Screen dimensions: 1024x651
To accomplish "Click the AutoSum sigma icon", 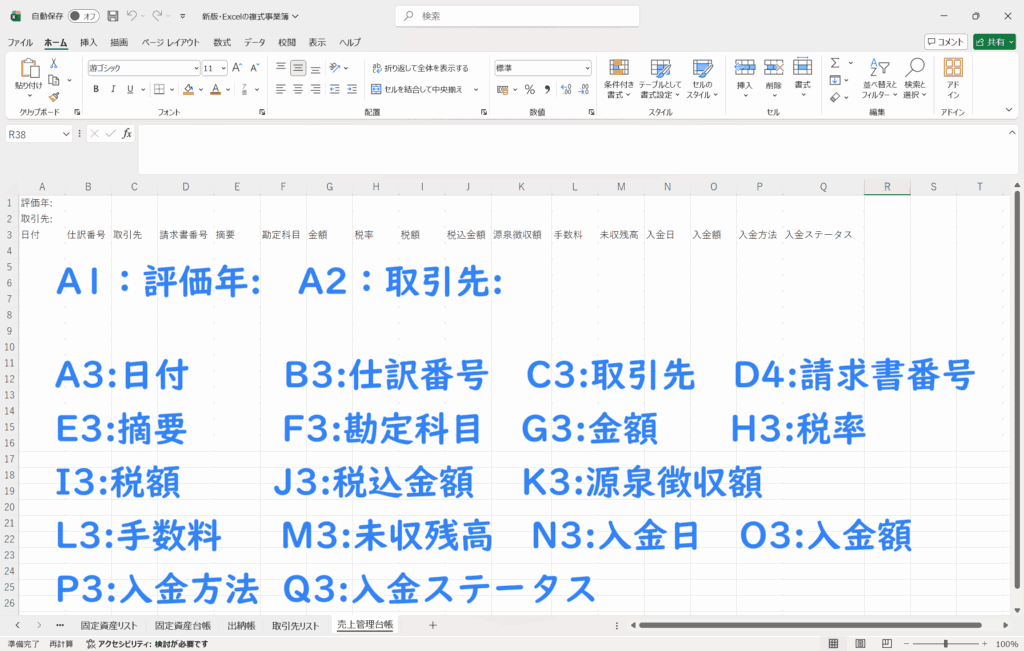I will pos(835,63).
